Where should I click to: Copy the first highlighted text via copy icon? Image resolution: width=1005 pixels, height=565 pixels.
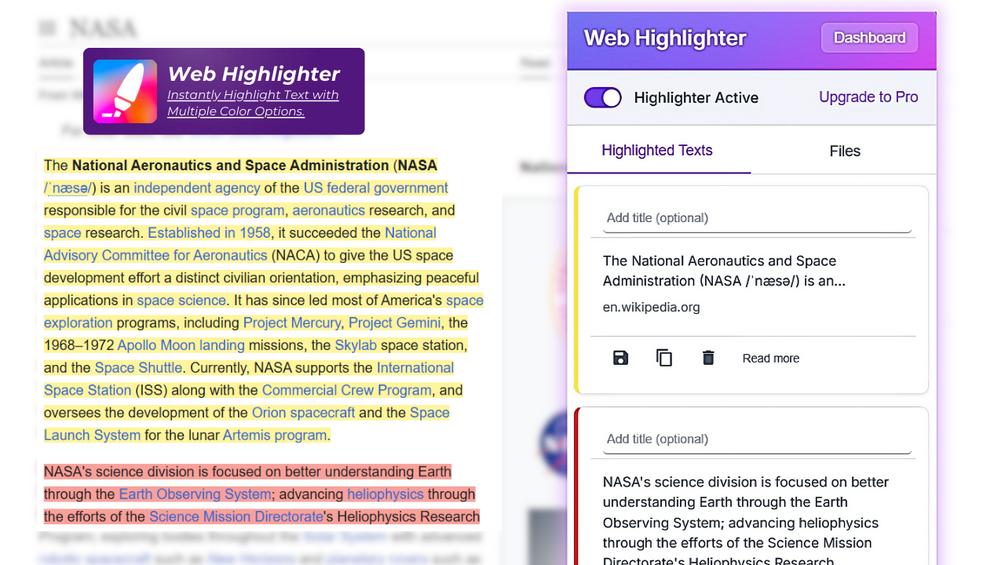(664, 358)
